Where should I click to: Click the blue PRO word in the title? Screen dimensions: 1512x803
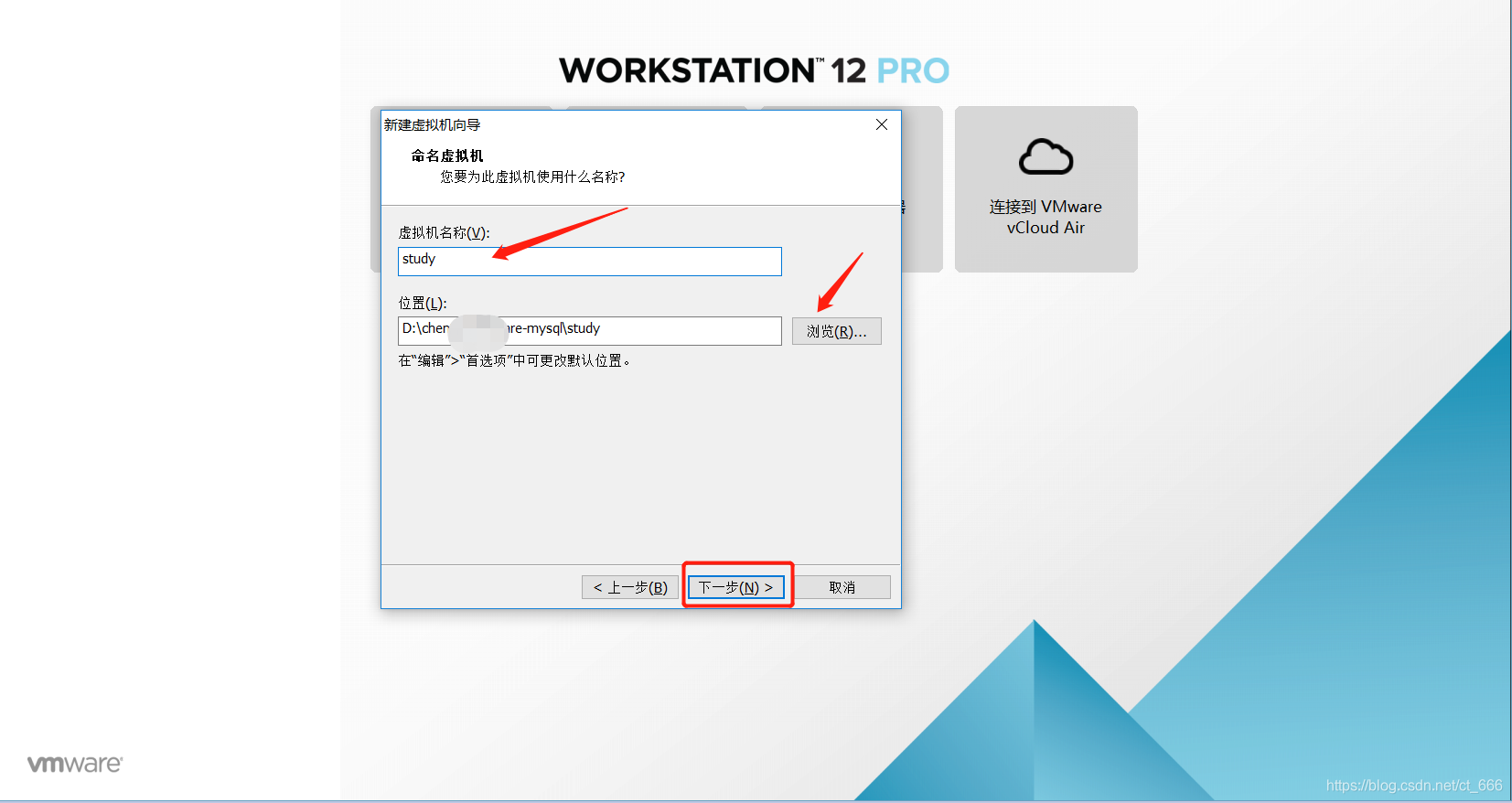[913, 70]
